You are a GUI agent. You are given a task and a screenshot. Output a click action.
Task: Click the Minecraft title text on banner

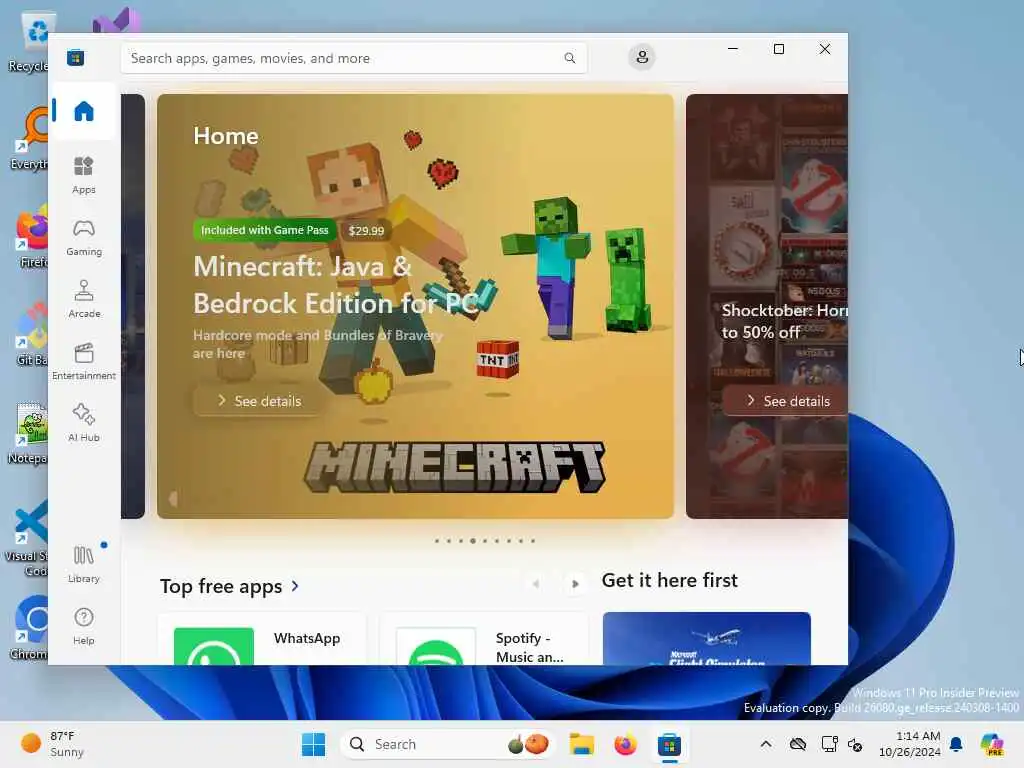[x=336, y=285]
